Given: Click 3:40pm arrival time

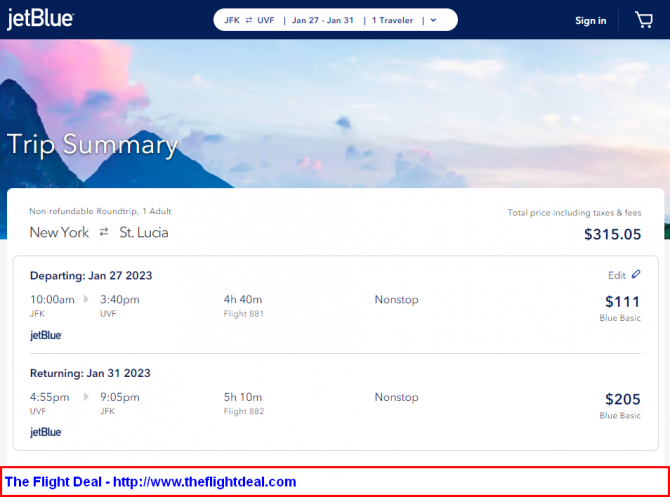Looking at the screenshot, I should click(x=120, y=300).
